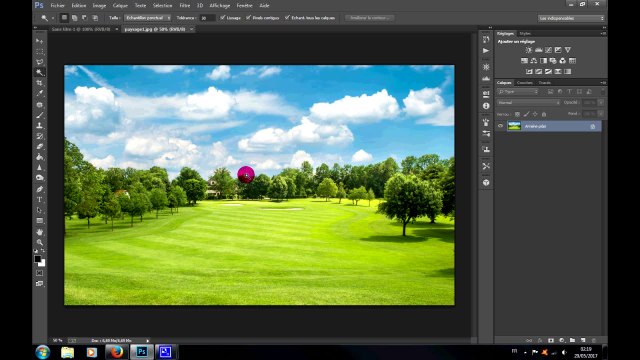This screenshot has height=360, width=640.
Task: Add a Channel Mixer adjustment
Action: [x=562, y=61]
